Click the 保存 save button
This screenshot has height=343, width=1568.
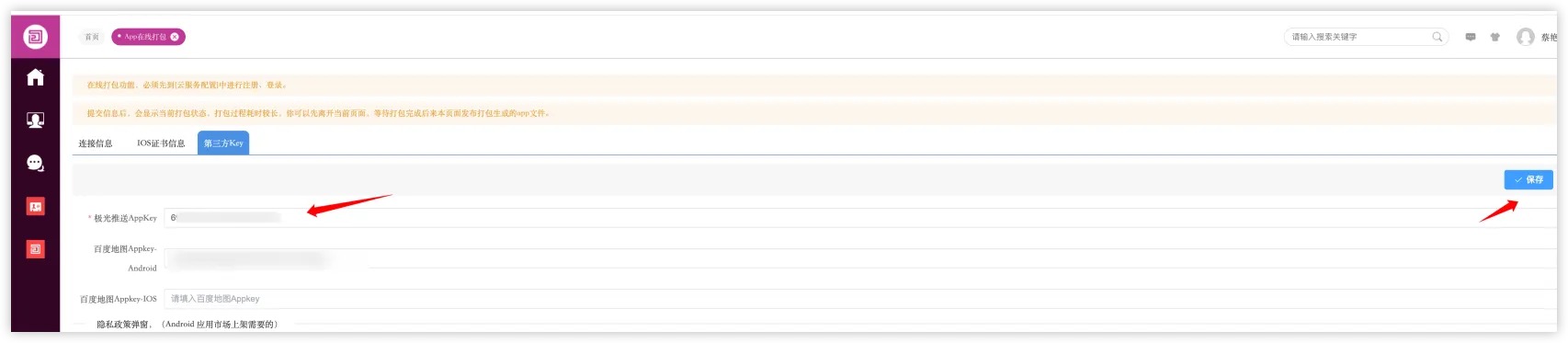tap(1528, 179)
